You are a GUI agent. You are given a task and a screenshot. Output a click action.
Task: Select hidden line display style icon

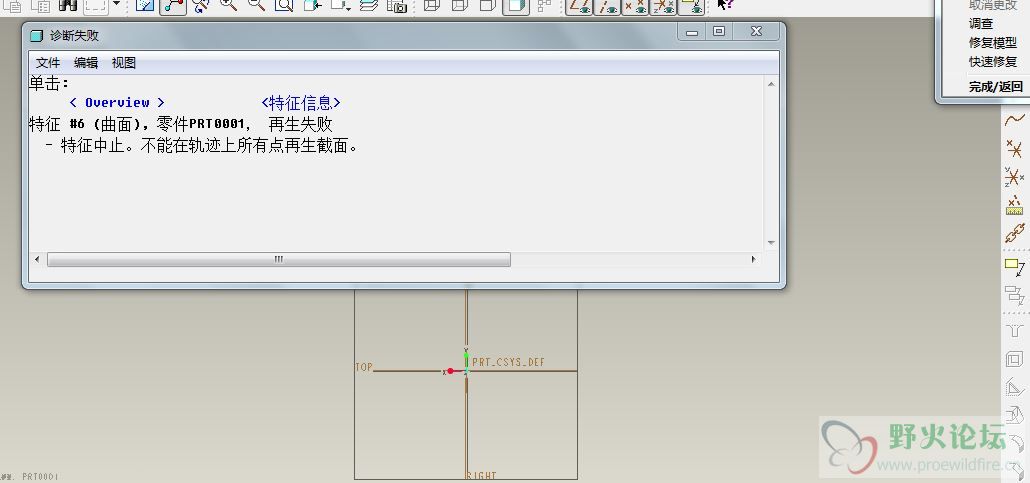click(460, 5)
